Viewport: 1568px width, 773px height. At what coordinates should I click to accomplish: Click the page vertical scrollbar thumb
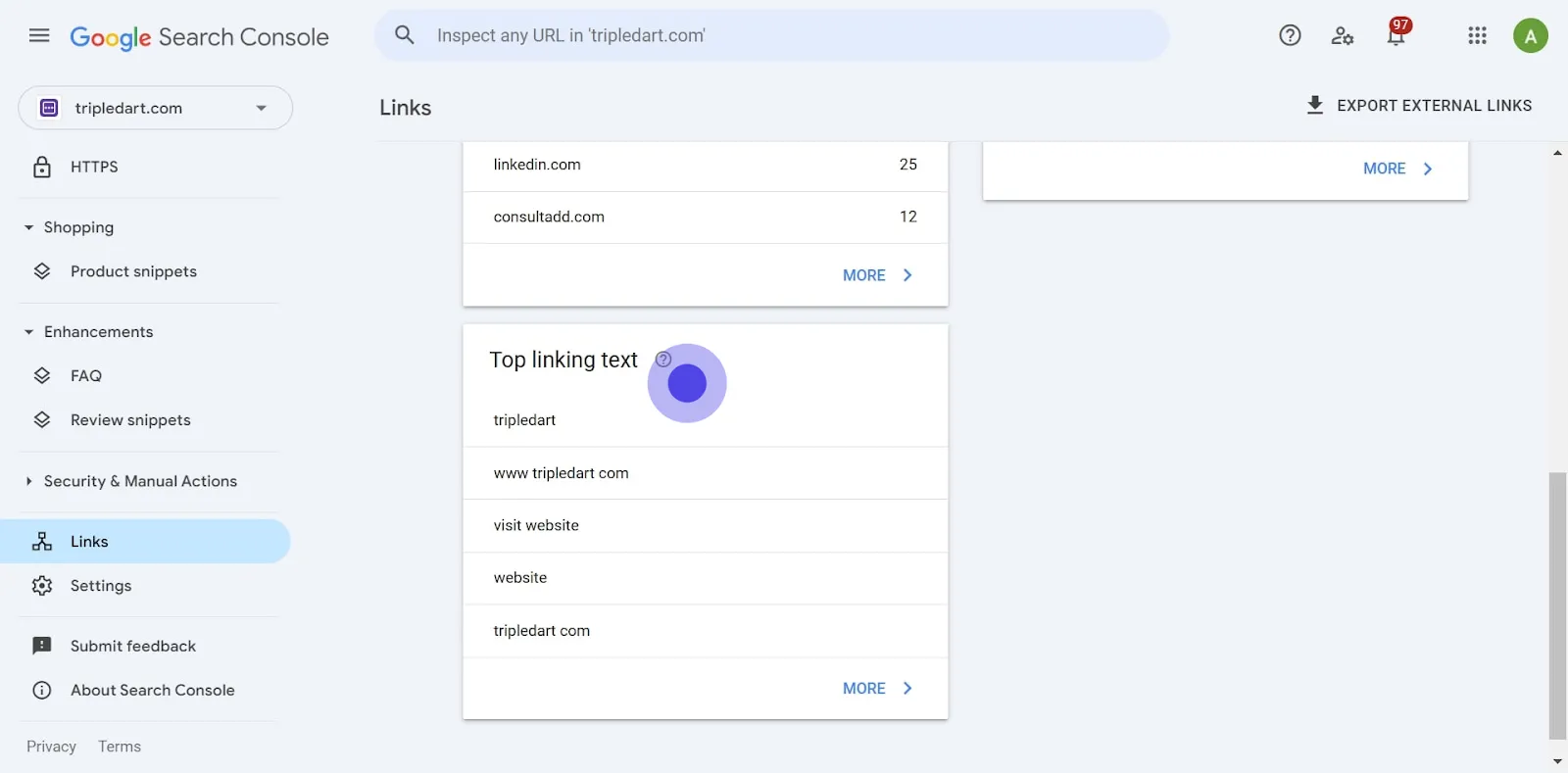tap(1557, 605)
